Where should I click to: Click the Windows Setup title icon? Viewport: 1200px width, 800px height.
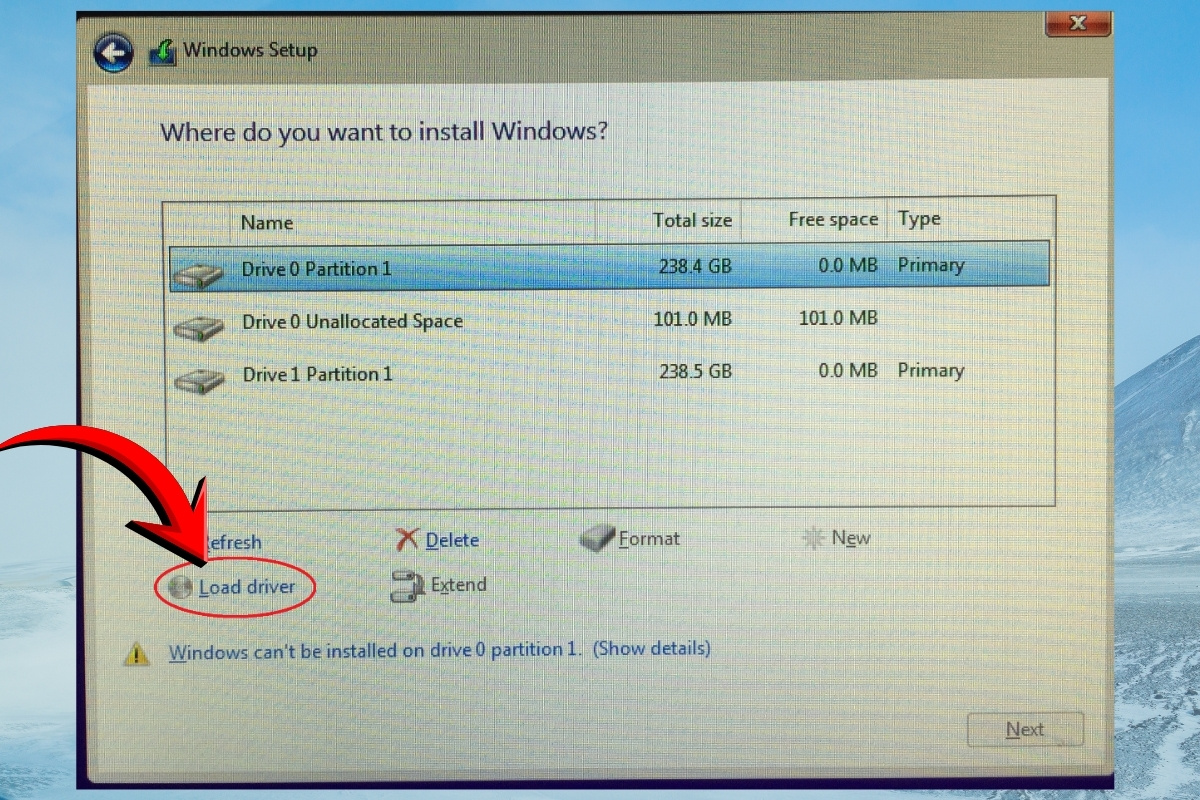[163, 51]
